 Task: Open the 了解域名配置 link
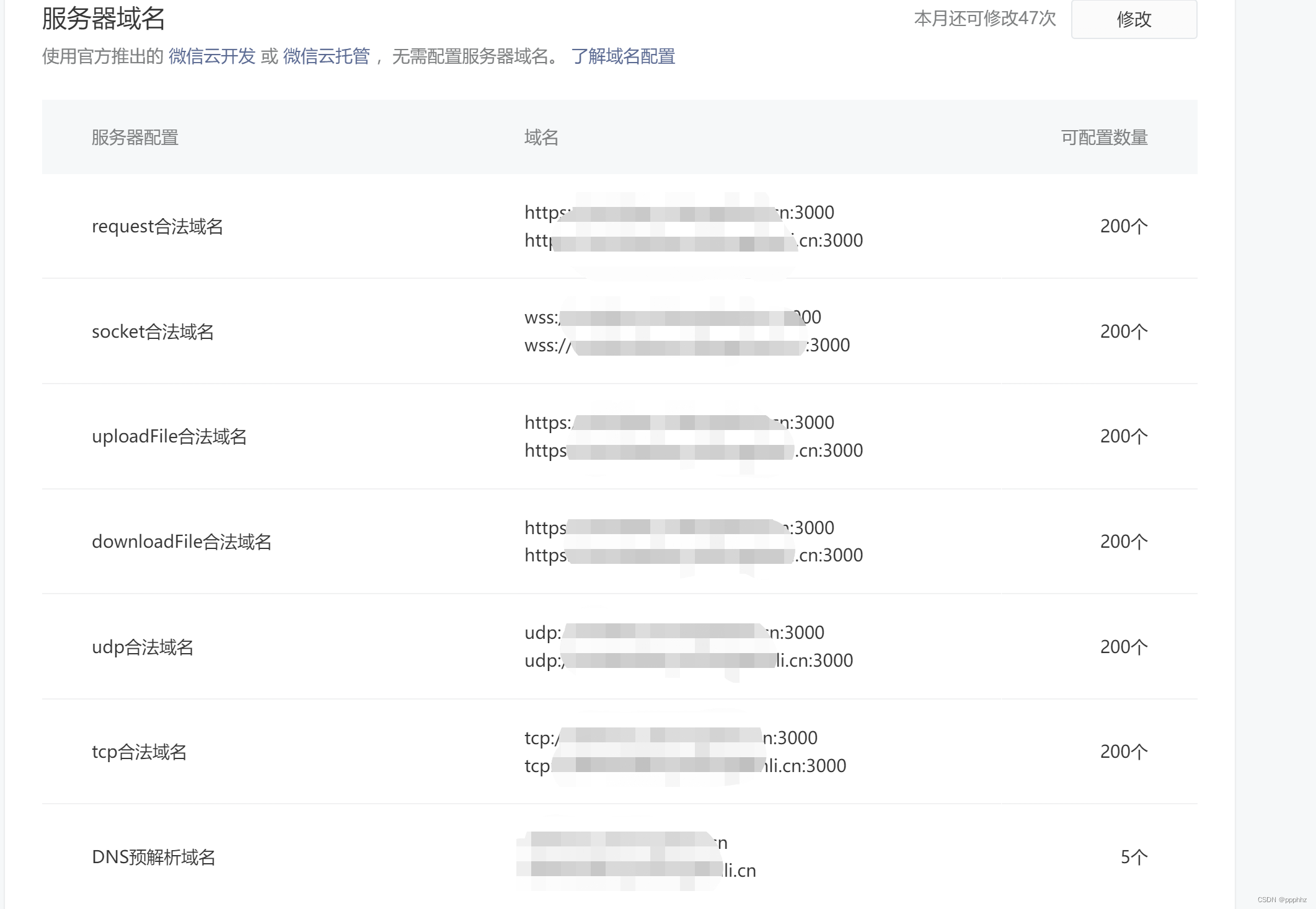tap(623, 56)
